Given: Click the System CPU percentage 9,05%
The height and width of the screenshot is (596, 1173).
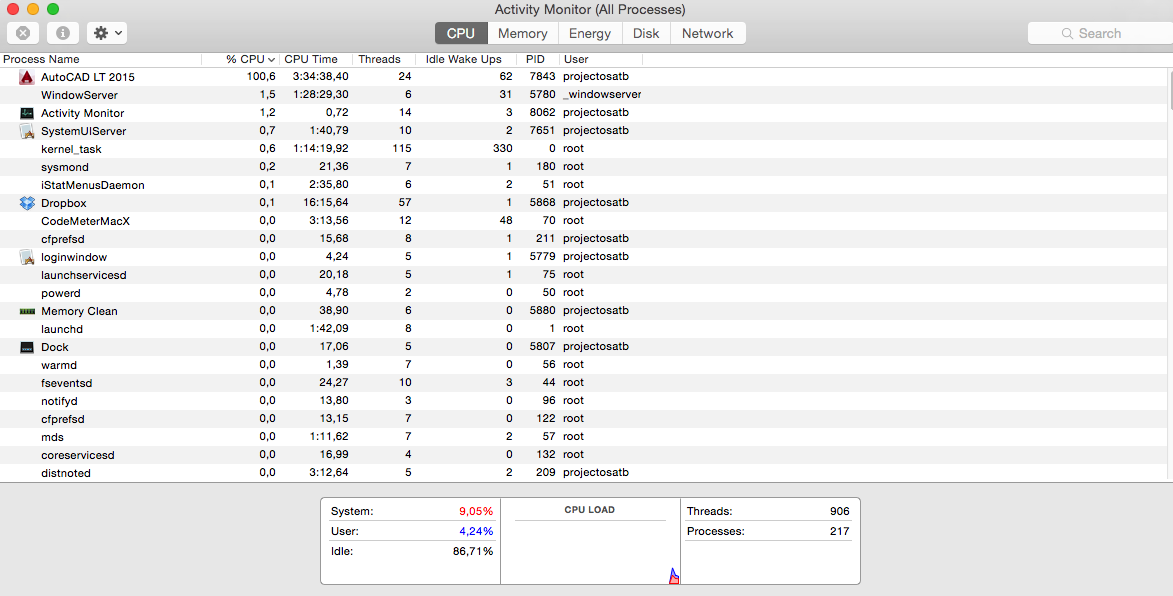Looking at the screenshot, I should click(x=476, y=511).
